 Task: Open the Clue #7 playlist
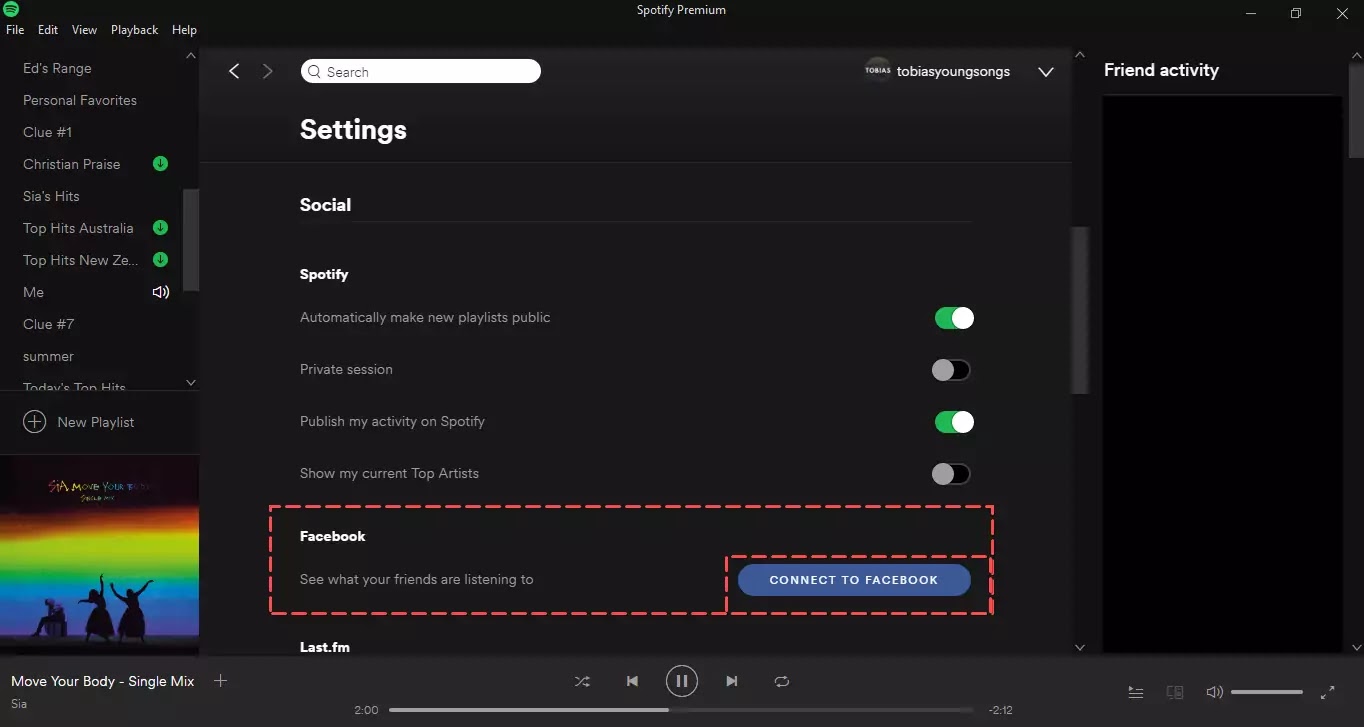click(48, 324)
